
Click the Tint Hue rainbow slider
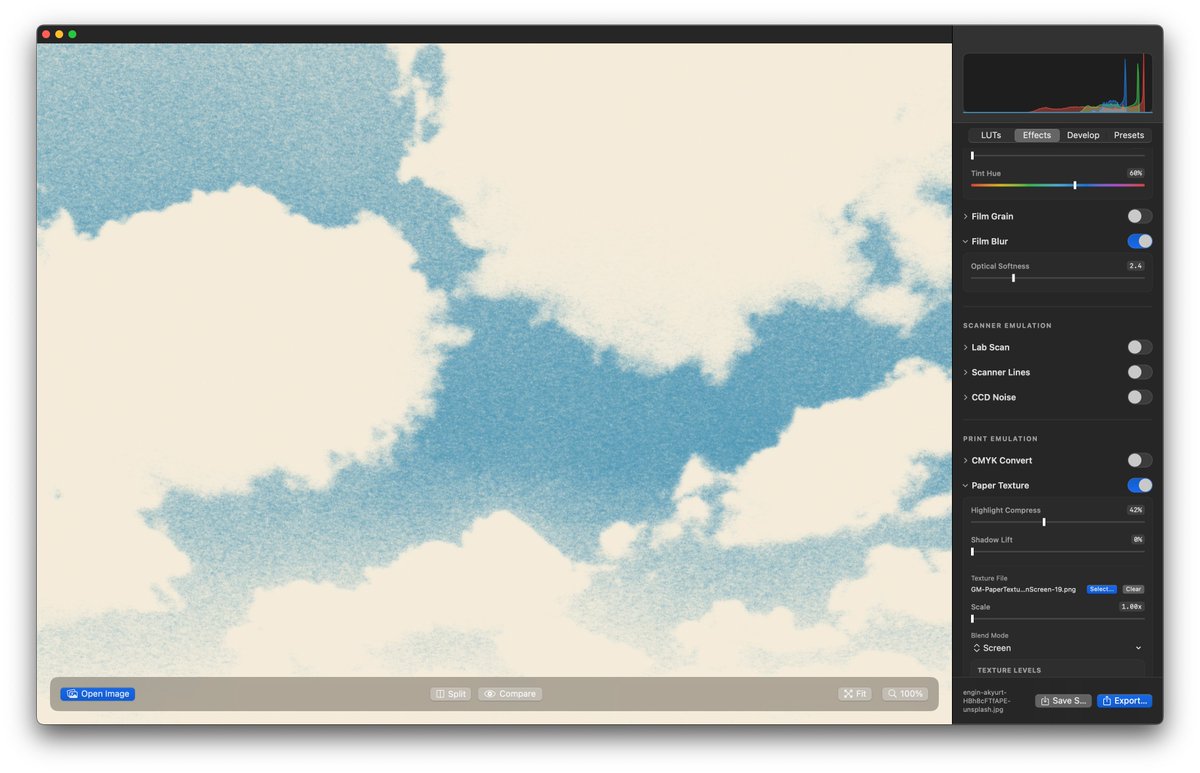click(x=1057, y=185)
